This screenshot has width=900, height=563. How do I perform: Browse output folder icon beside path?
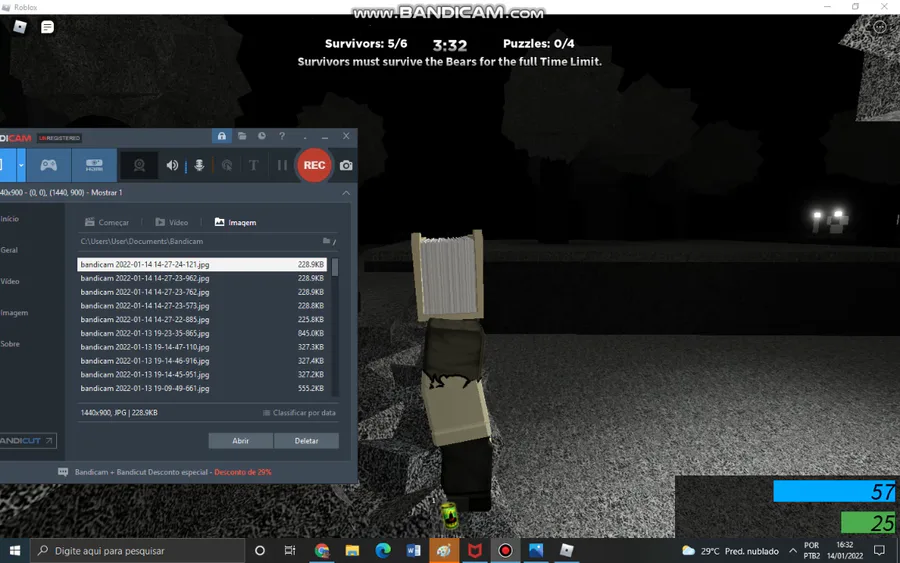click(x=329, y=241)
